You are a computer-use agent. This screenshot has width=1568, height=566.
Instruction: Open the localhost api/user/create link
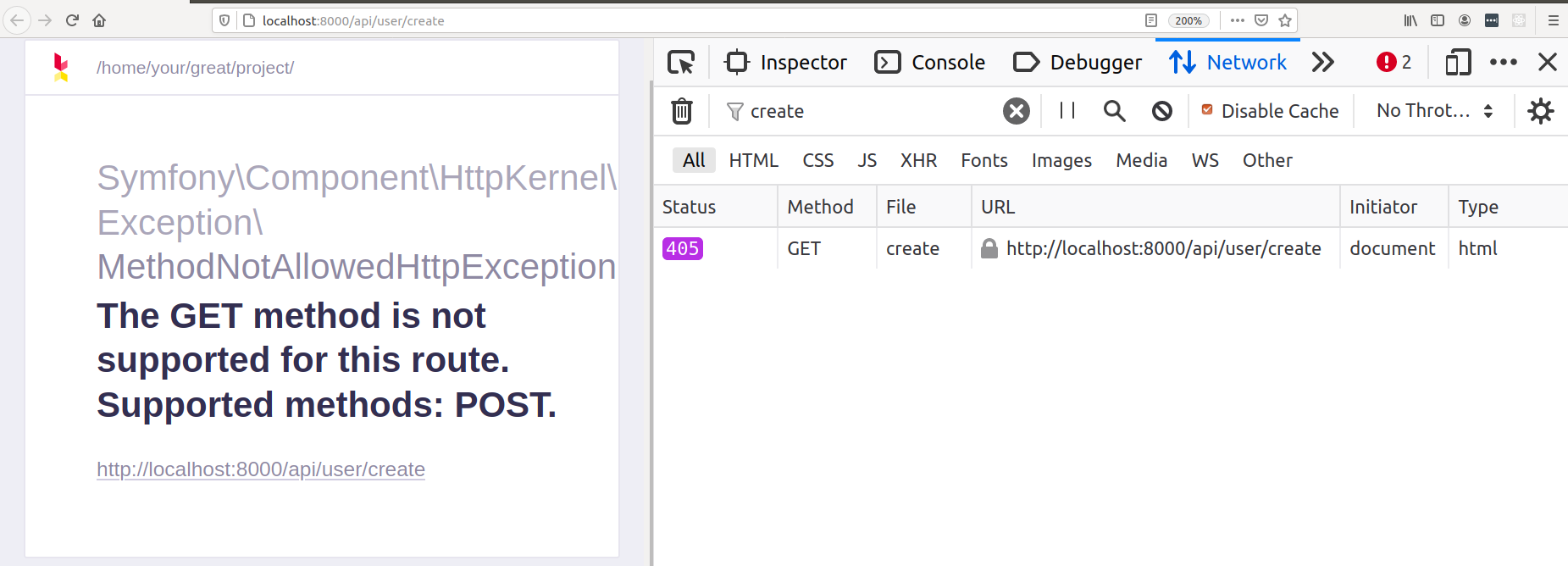261,469
